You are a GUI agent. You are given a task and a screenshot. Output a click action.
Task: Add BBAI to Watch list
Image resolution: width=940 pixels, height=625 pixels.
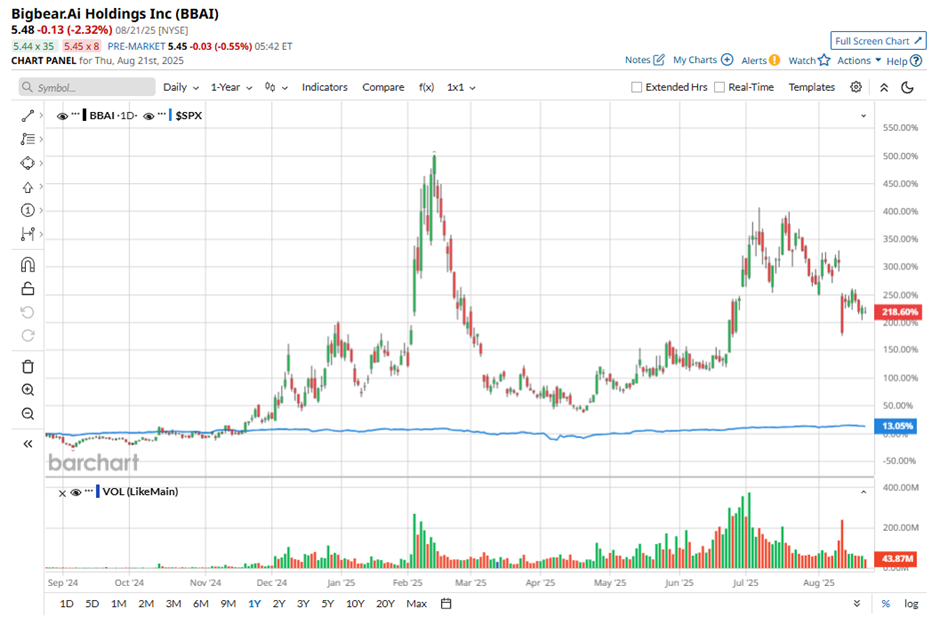tap(809, 60)
